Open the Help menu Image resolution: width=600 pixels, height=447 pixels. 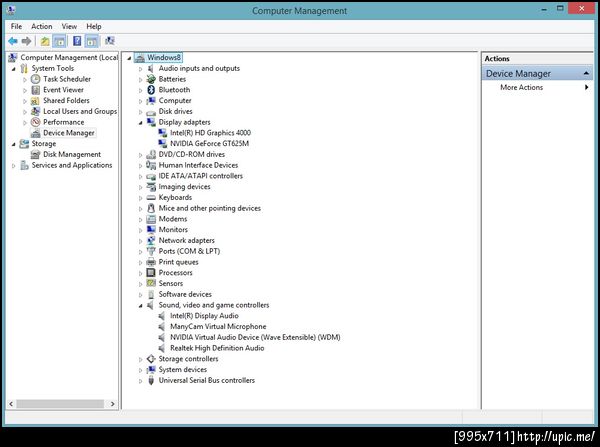pyautogui.click(x=94, y=26)
